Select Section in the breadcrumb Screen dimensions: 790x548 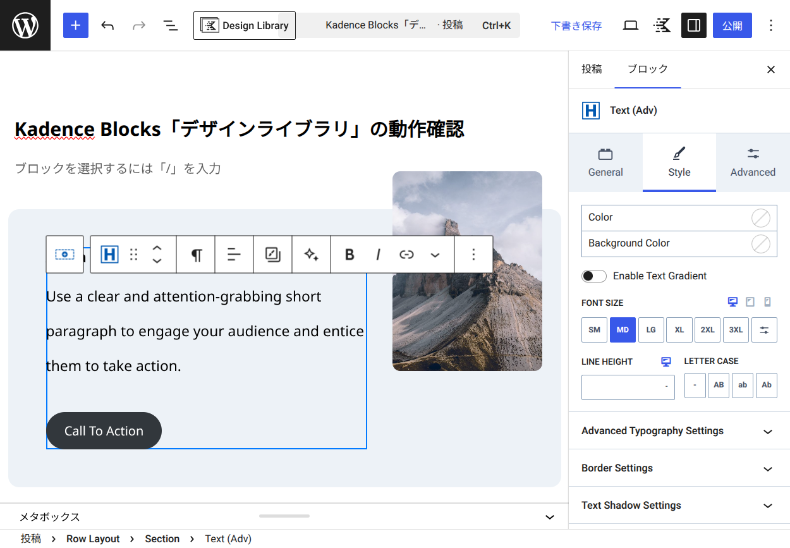(x=162, y=538)
